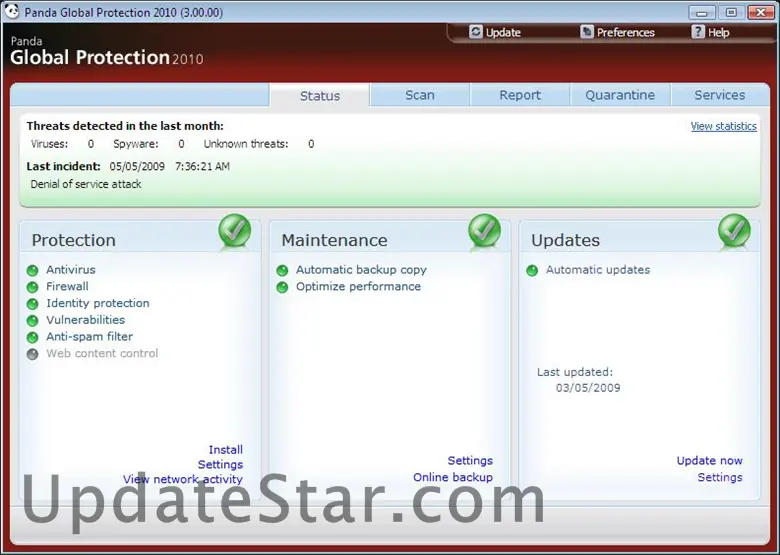Select the Antivirus protection item

[x=71, y=270]
